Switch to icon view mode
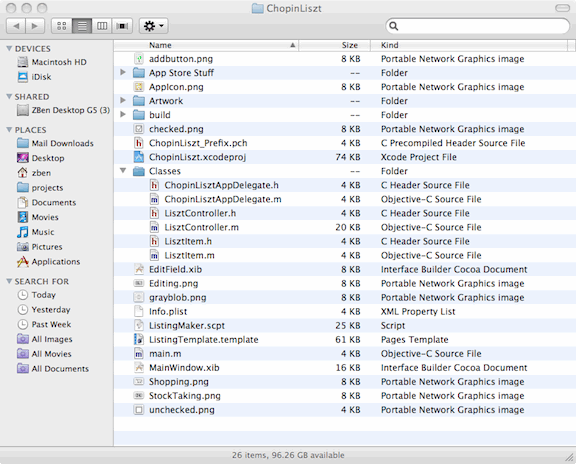This screenshot has height=464, width=576. [62, 26]
